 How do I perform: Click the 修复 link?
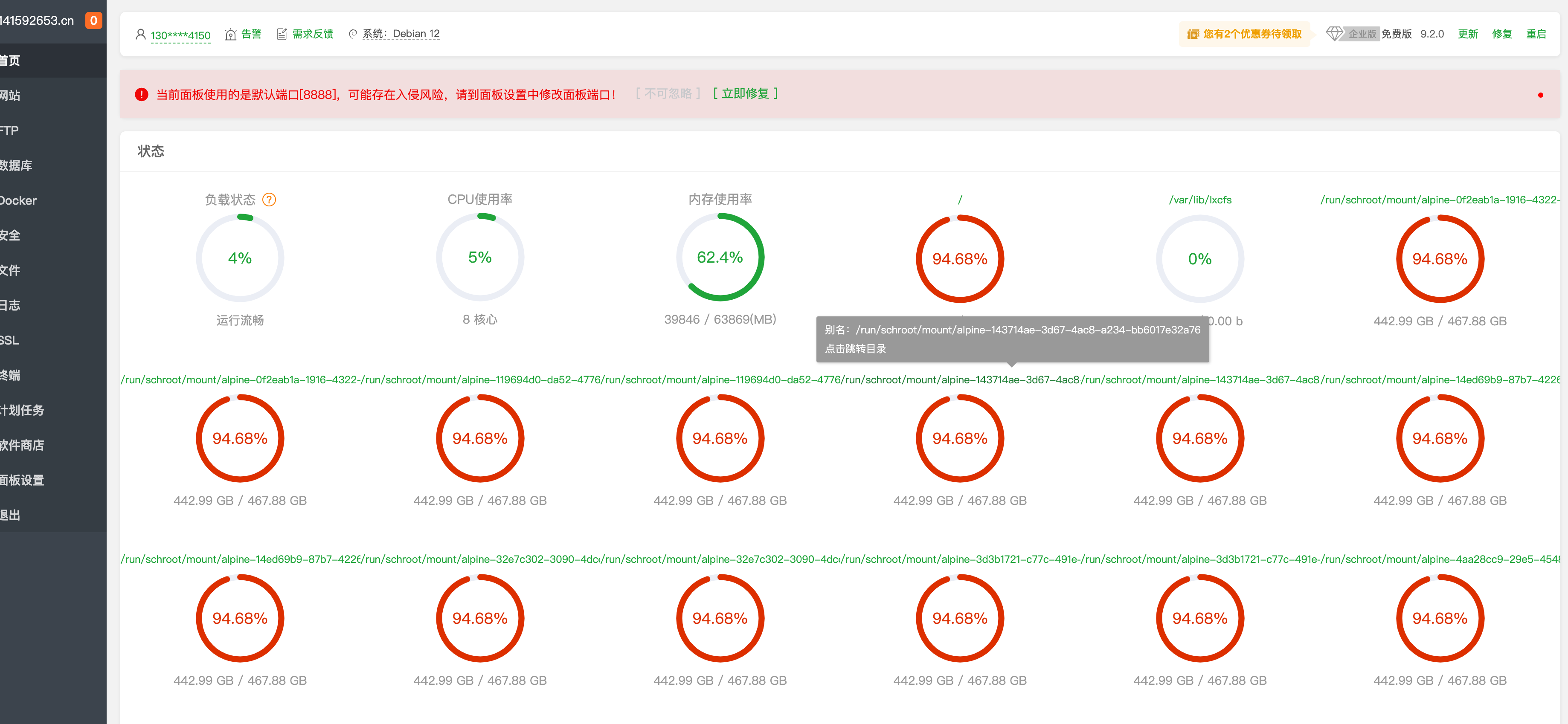pos(1501,34)
